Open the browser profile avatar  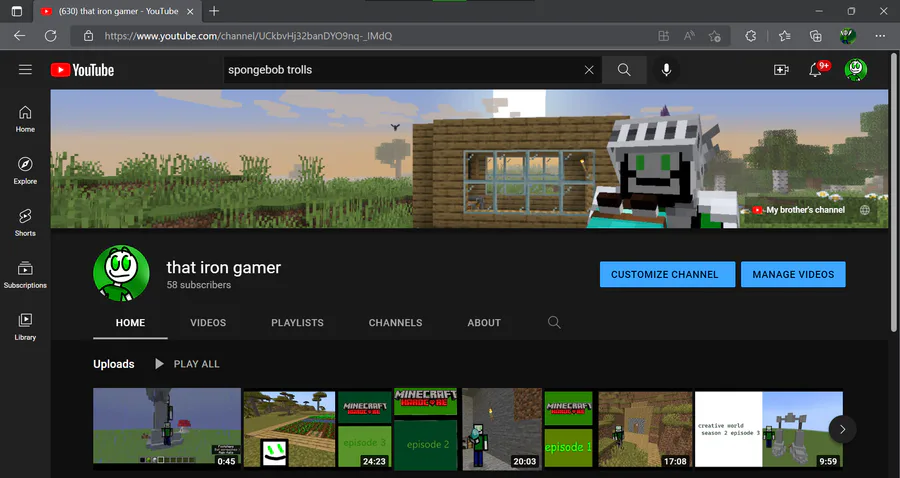[x=848, y=36]
